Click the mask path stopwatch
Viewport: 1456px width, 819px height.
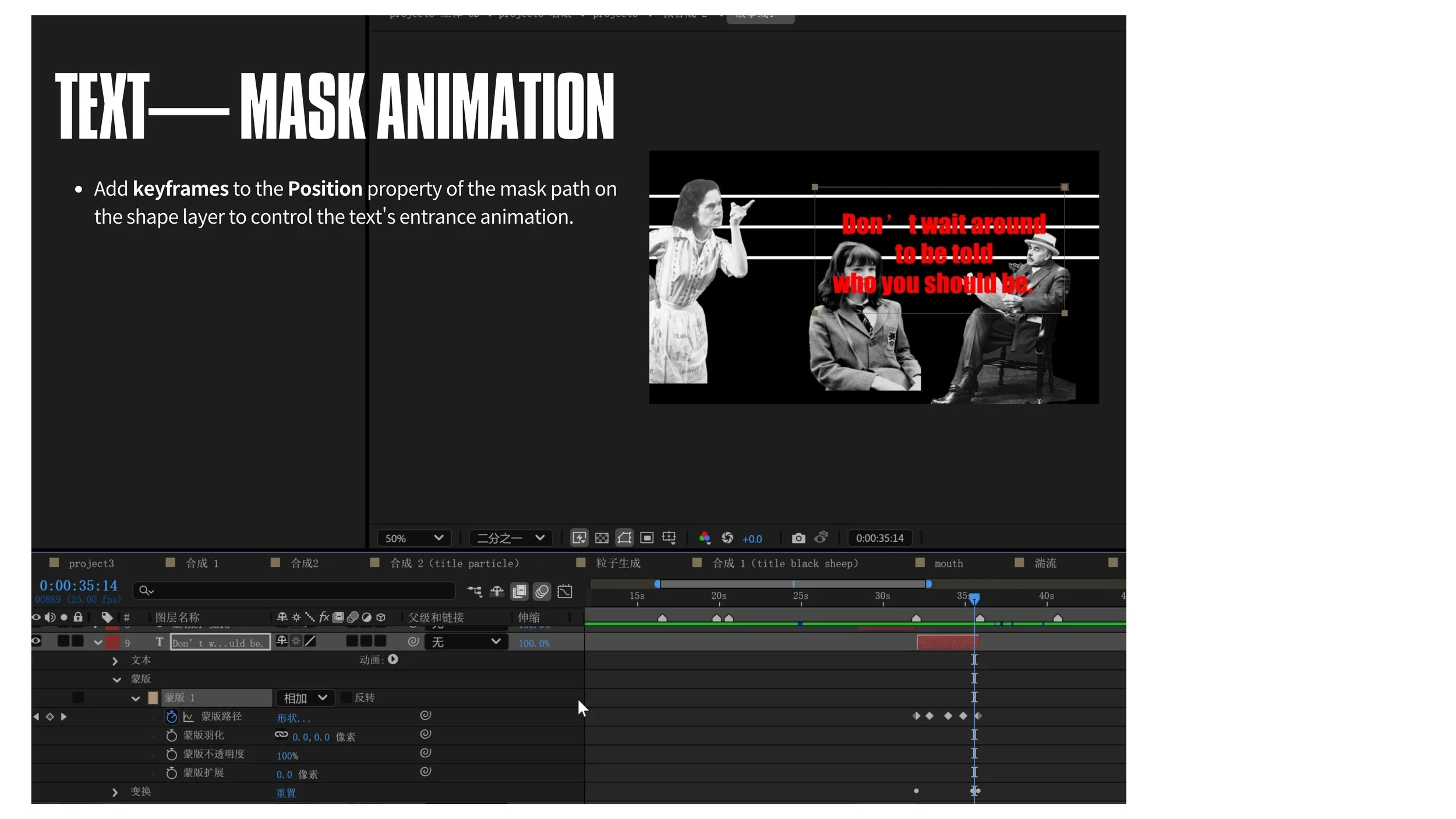[171, 716]
